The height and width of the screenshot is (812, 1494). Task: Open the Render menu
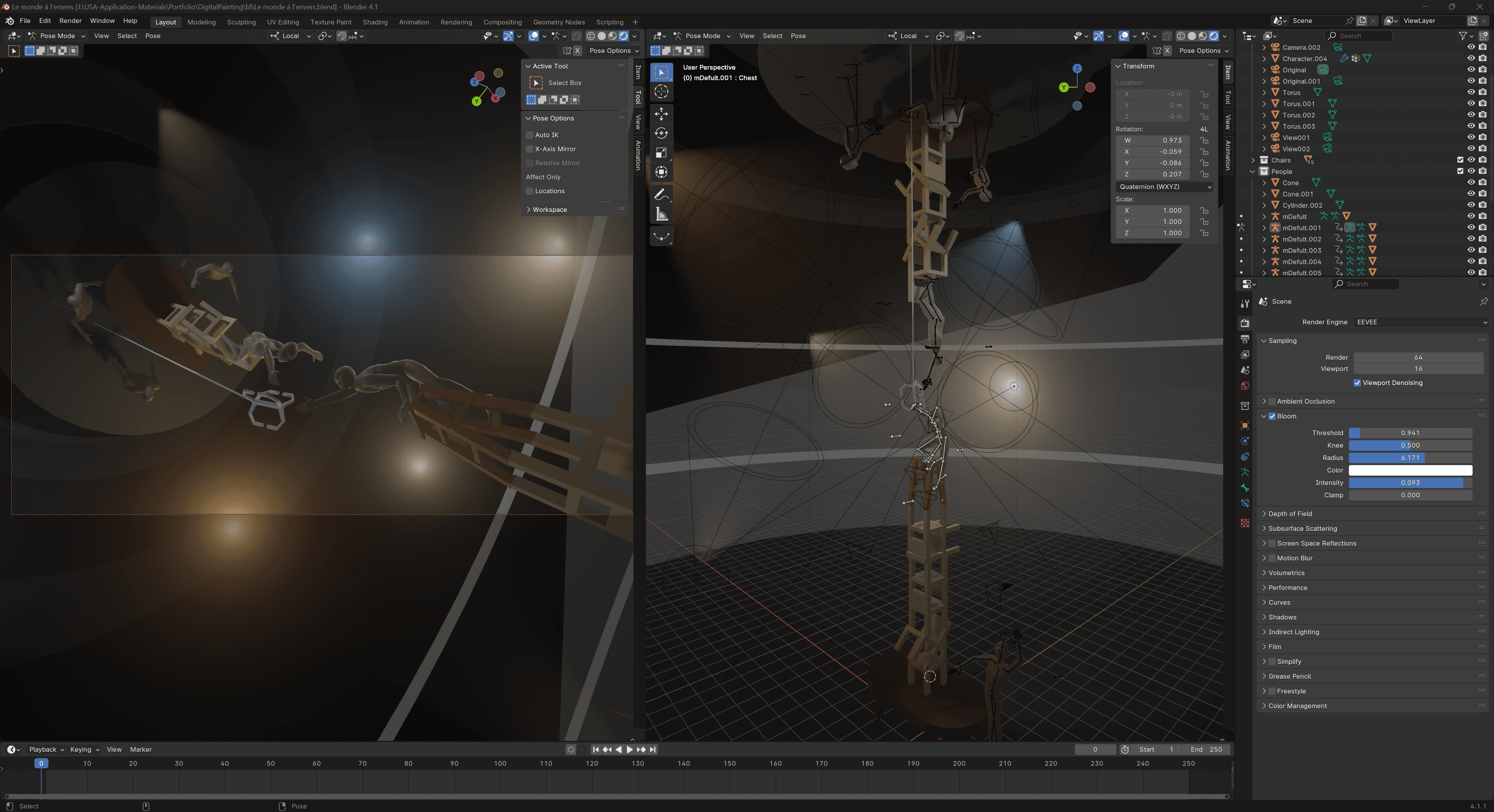[70, 21]
